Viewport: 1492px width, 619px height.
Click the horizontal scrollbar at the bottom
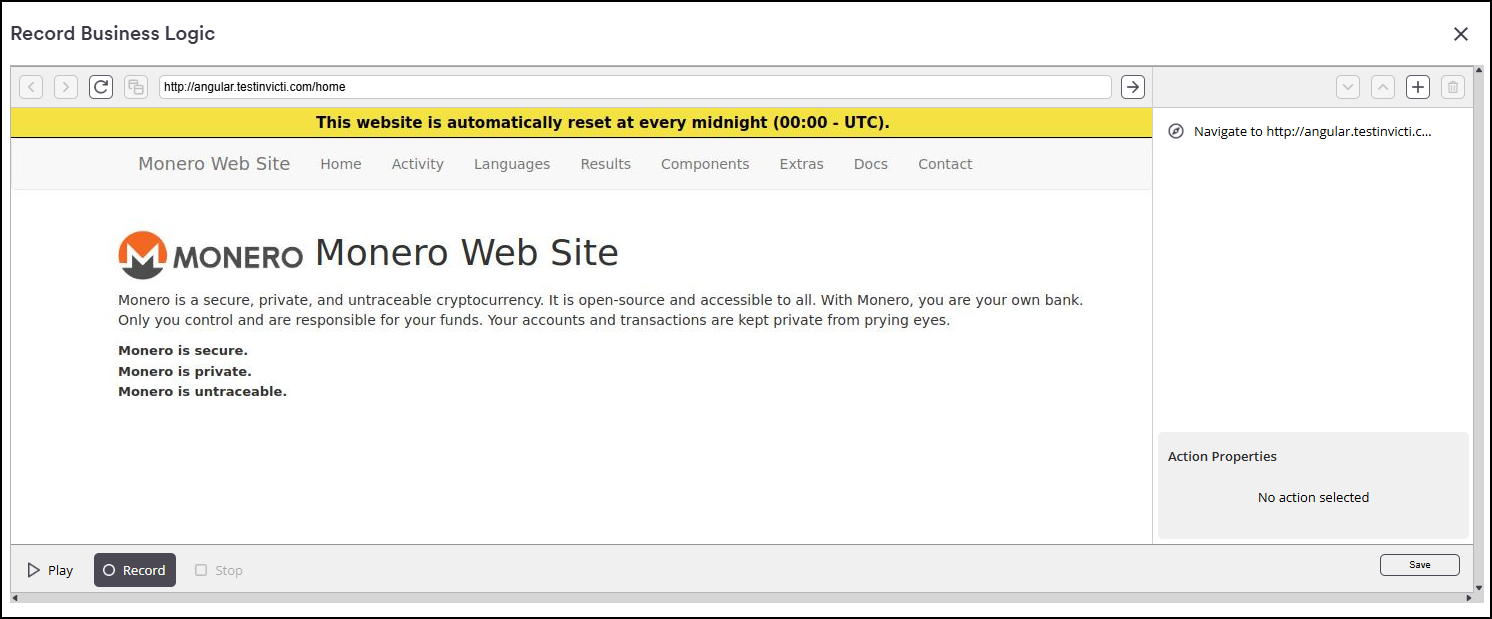coord(740,598)
